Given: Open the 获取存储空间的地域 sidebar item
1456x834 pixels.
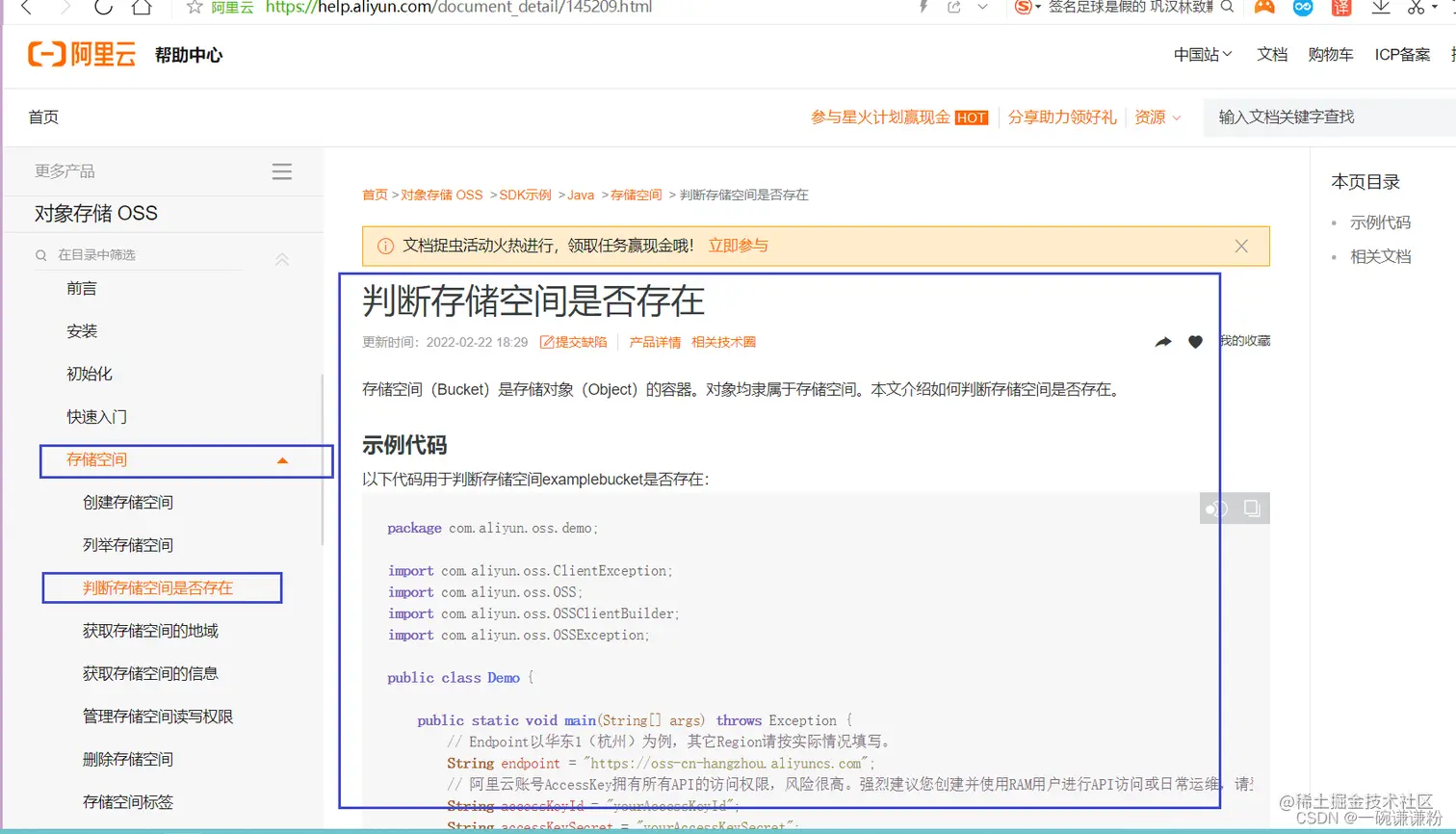Looking at the screenshot, I should [150, 631].
